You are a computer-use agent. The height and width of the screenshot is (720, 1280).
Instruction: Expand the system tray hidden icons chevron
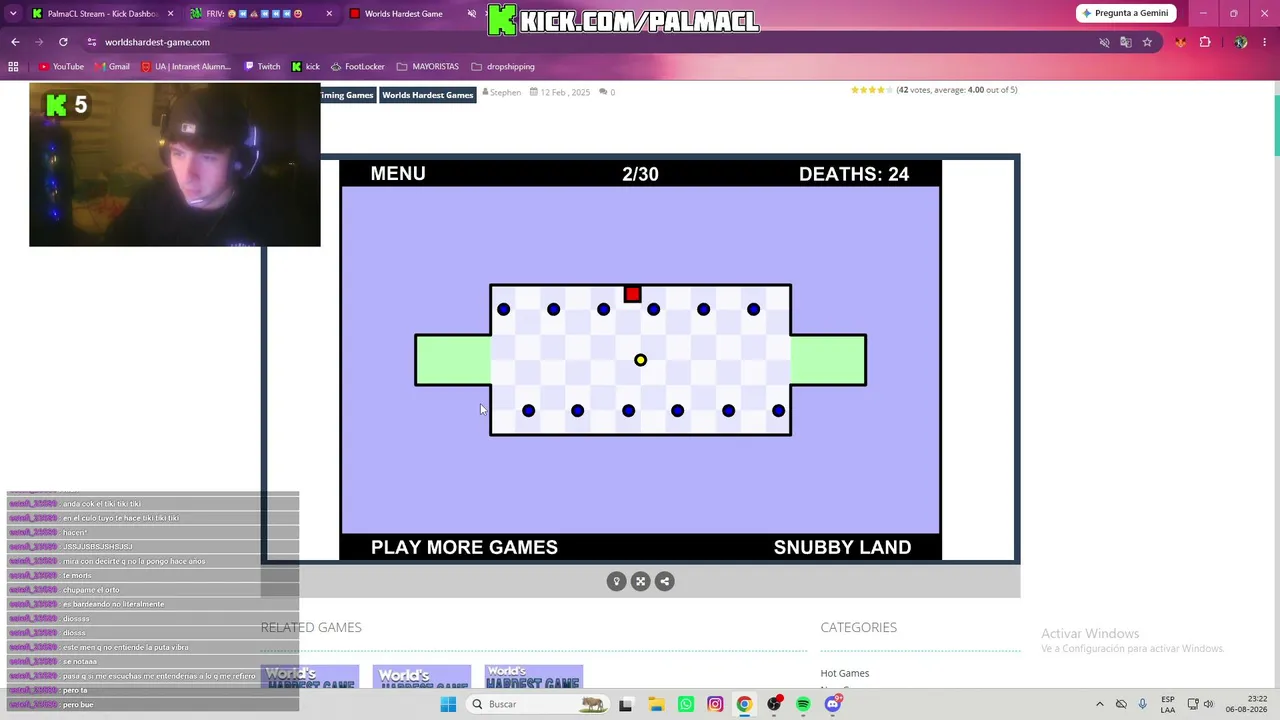tap(1100, 704)
